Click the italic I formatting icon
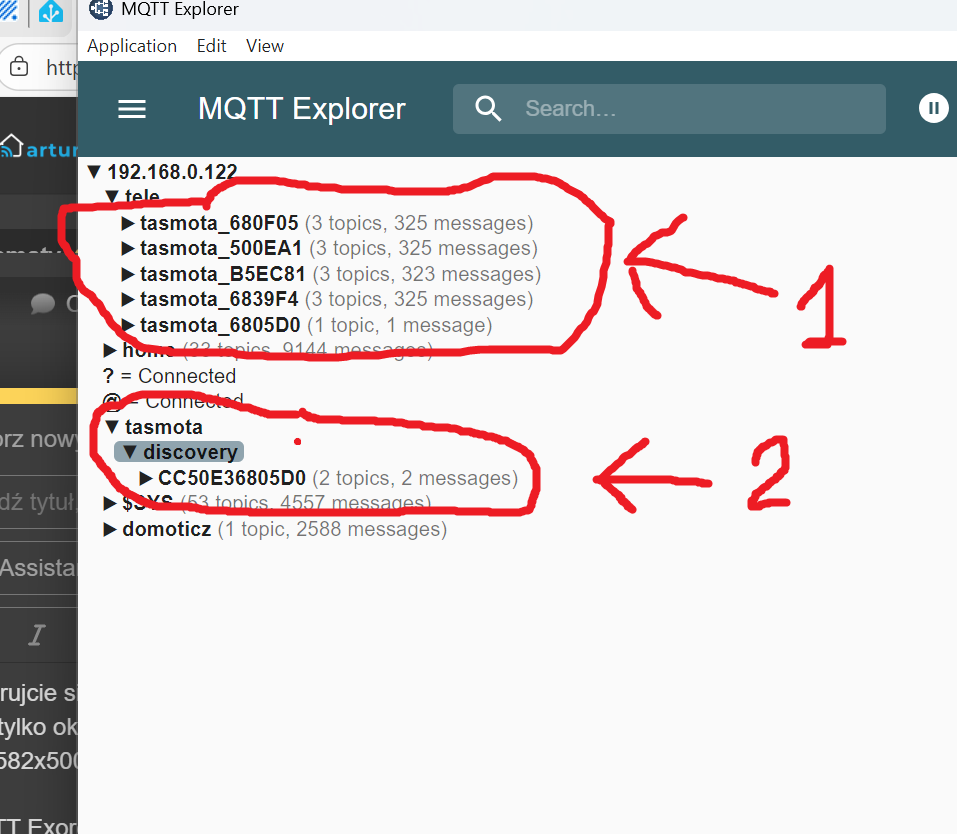Screen dimensions: 957x834 point(37,635)
